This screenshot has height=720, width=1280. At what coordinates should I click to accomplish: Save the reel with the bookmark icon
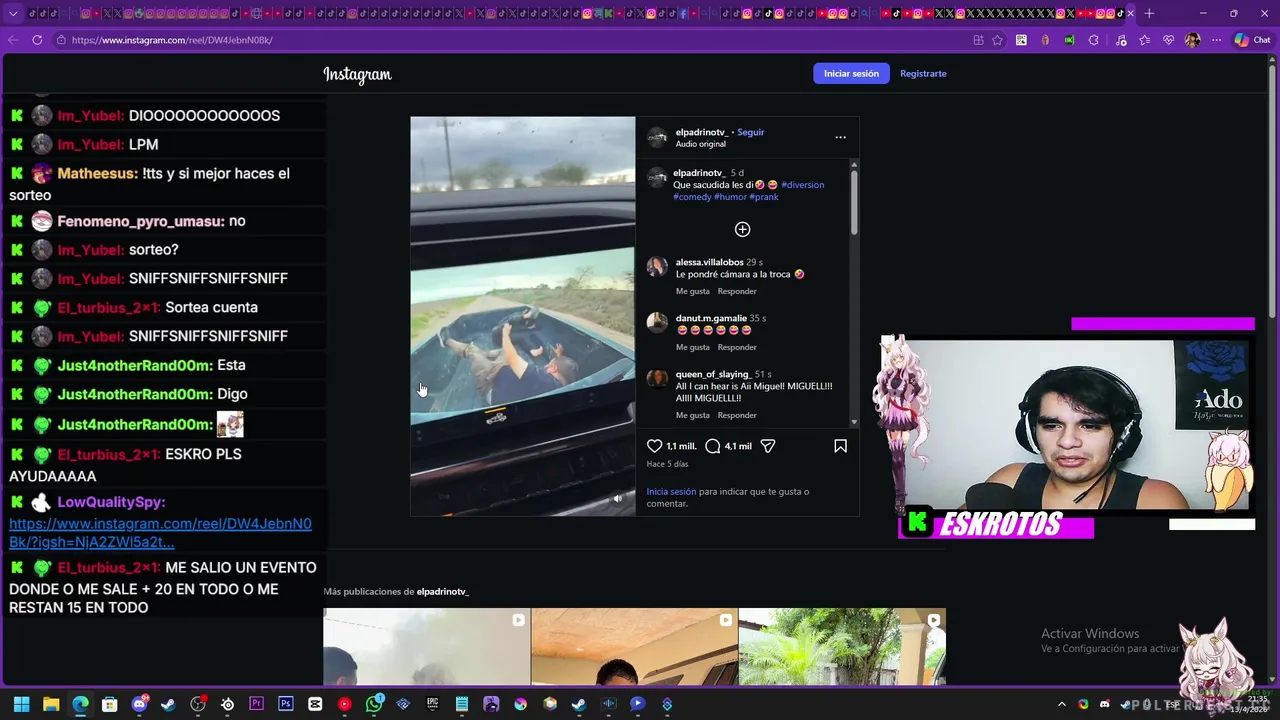point(840,446)
